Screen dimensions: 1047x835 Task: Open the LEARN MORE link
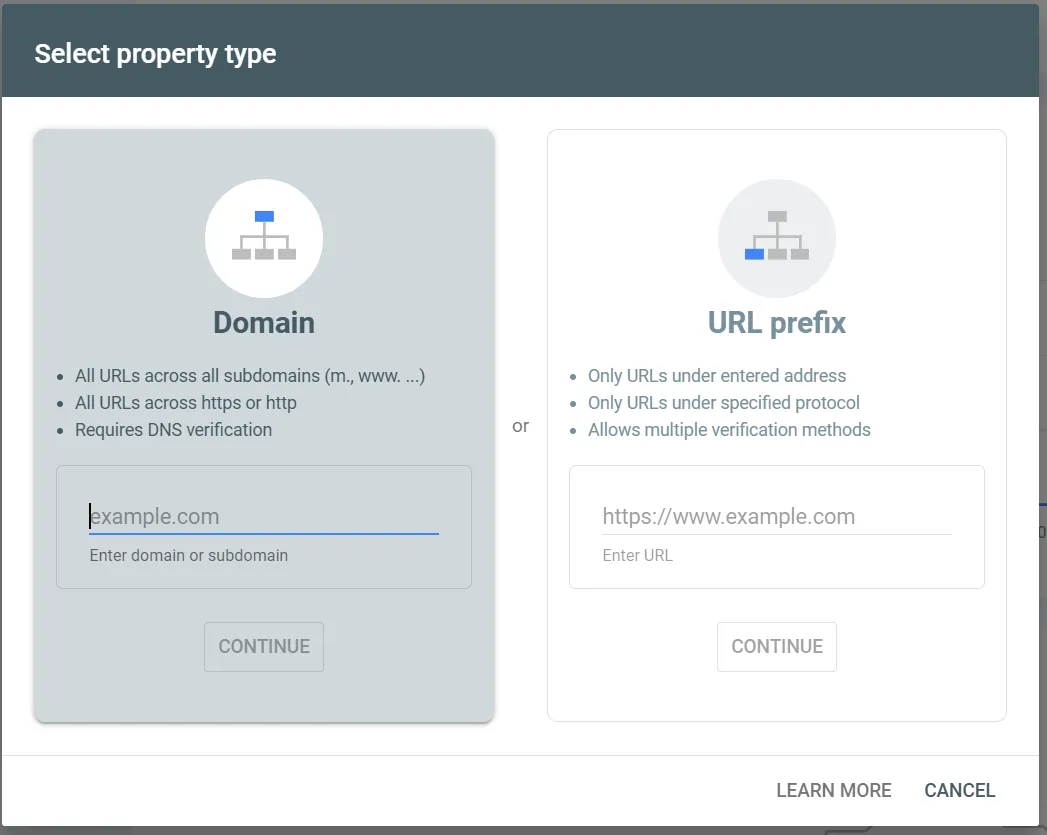pyautogui.click(x=833, y=790)
